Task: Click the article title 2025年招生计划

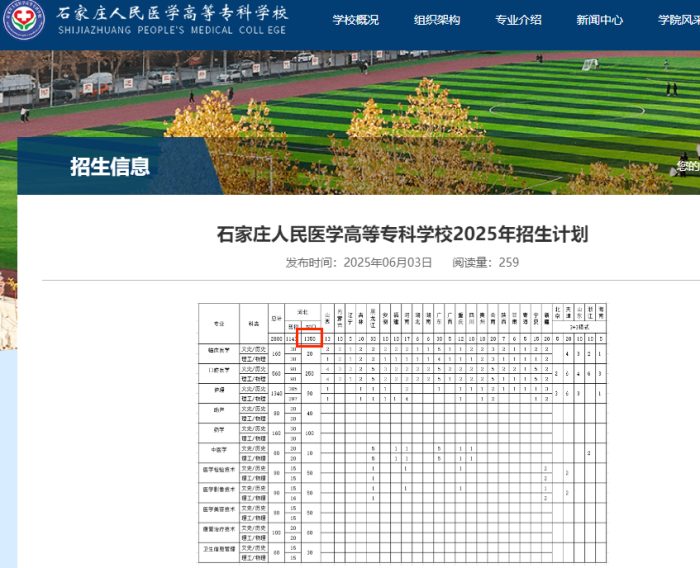Action: click(402, 234)
